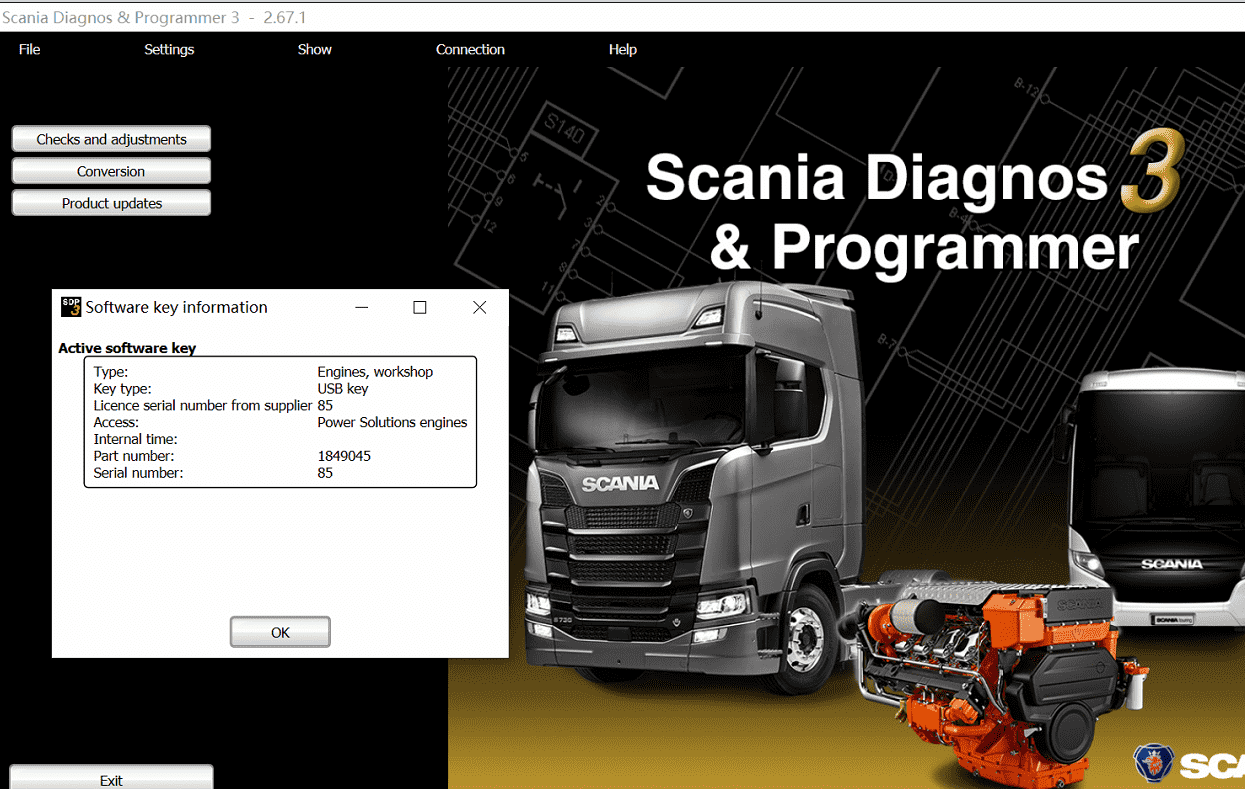
Task: Click the grey Scania truck image
Action: 680,480
